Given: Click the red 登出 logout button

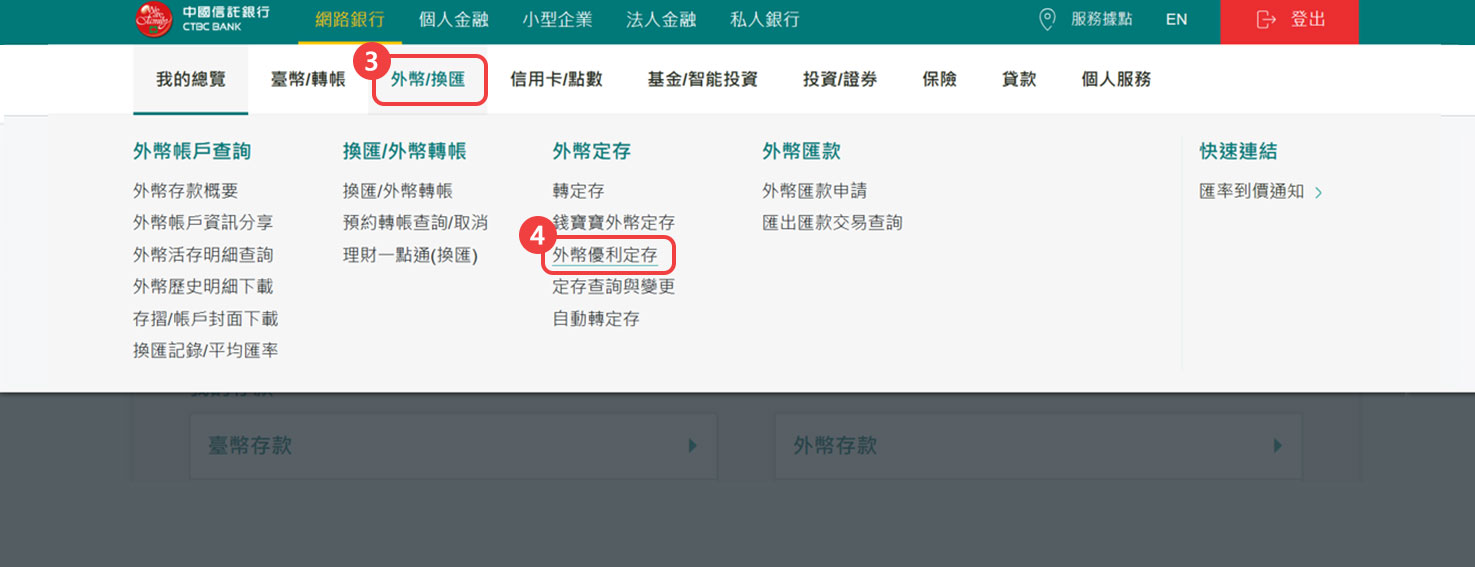Looking at the screenshot, I should coord(1289,20).
